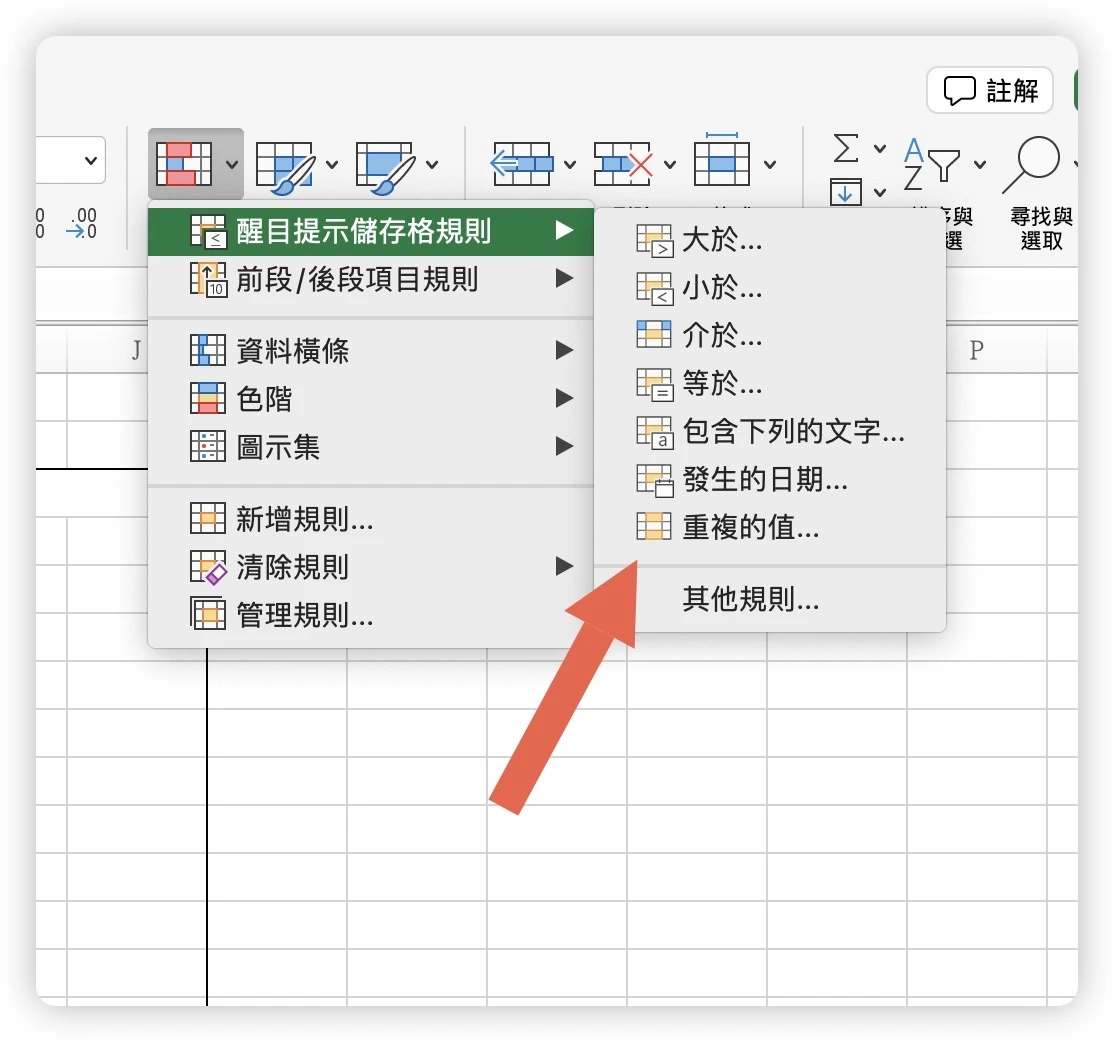Expand the Sort and Filter dropdown arrow
Viewport: 1114px width, 1042px height.
[980, 165]
